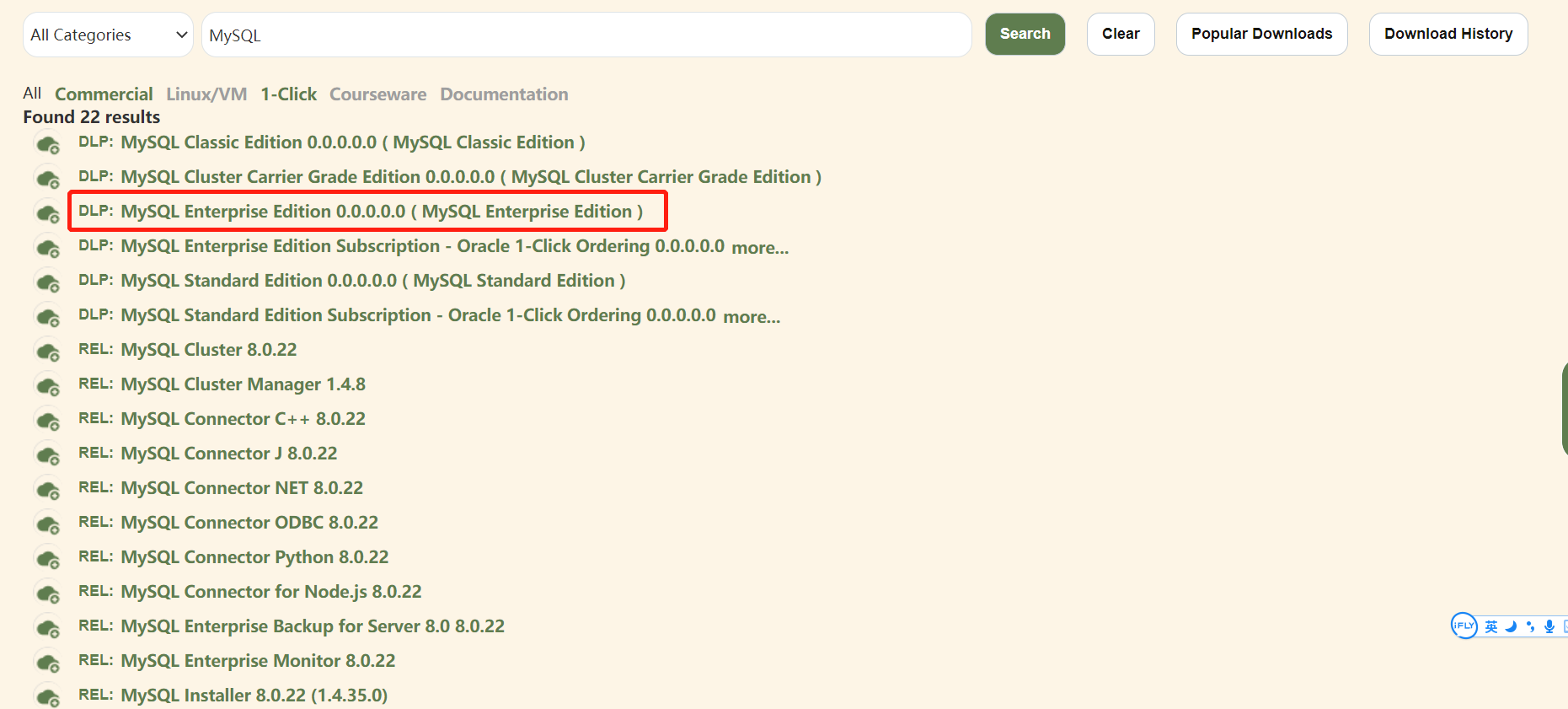Click the iFLY input method logo

(x=1464, y=626)
